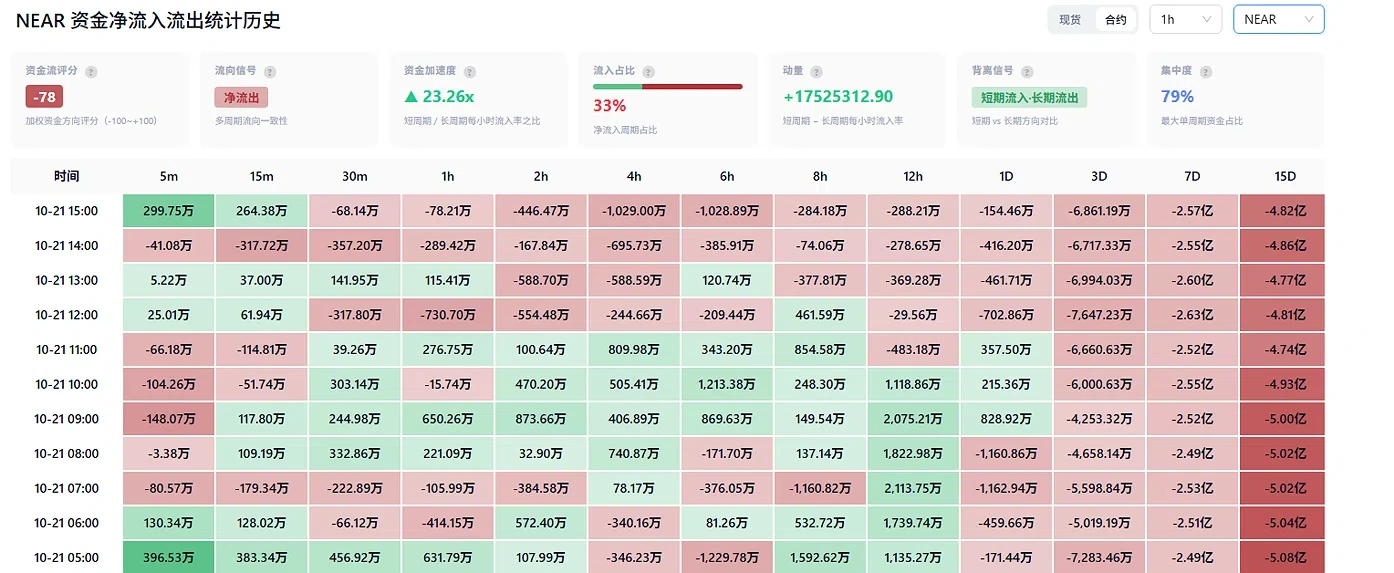Click the 2,075.21万 cell
1394x573 pixels.
[913, 419]
